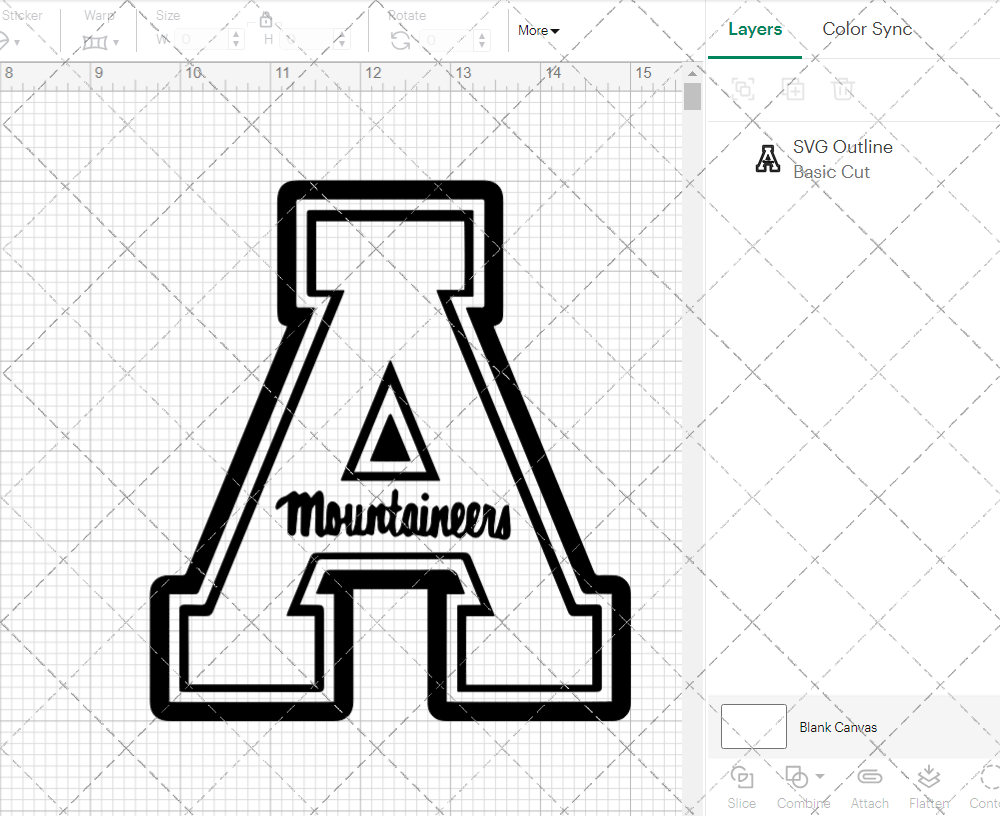This screenshot has width=1000, height=816.
Task: Click the Rotate icon
Action: click(399, 39)
